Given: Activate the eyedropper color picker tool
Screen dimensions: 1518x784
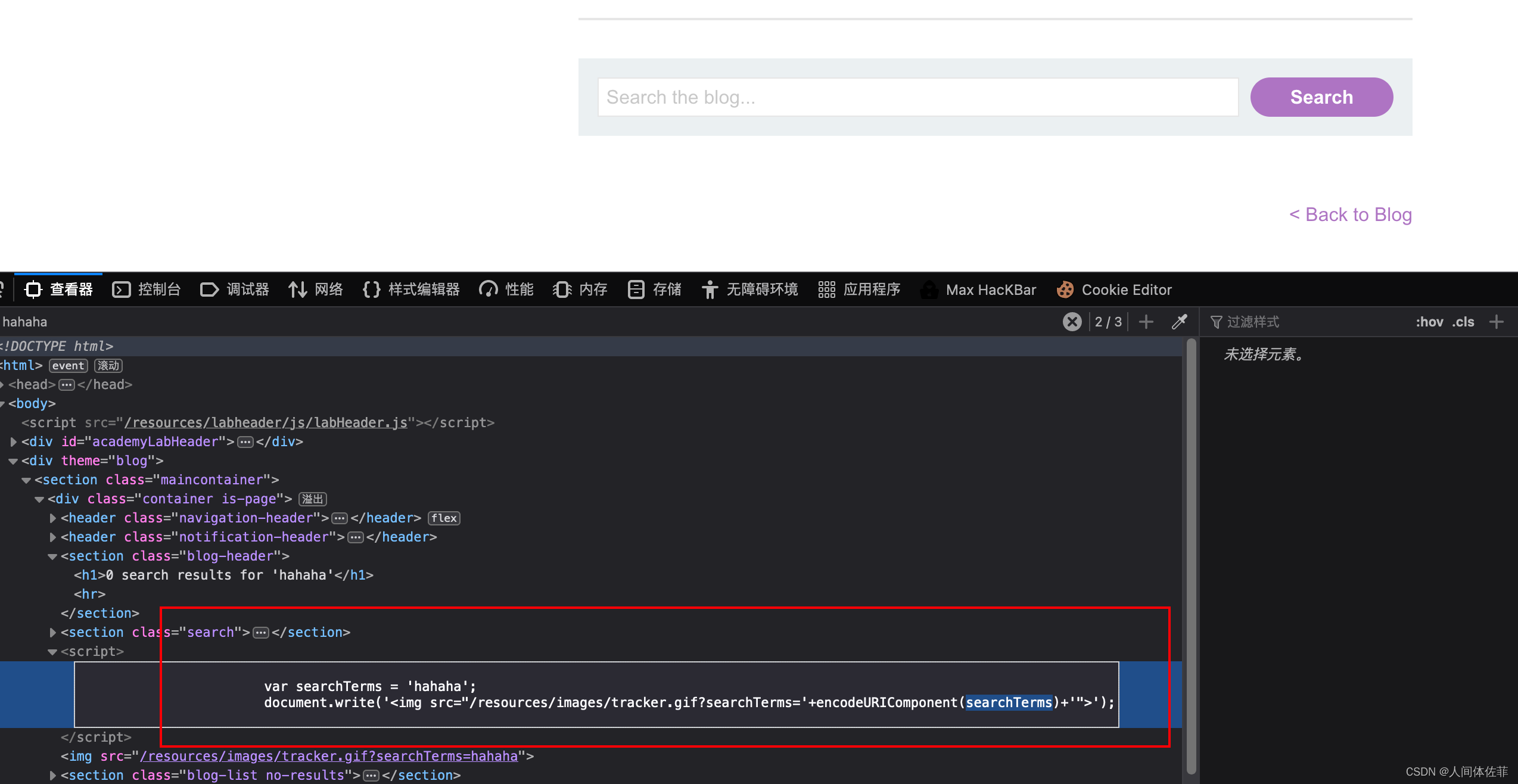Looking at the screenshot, I should point(1179,322).
